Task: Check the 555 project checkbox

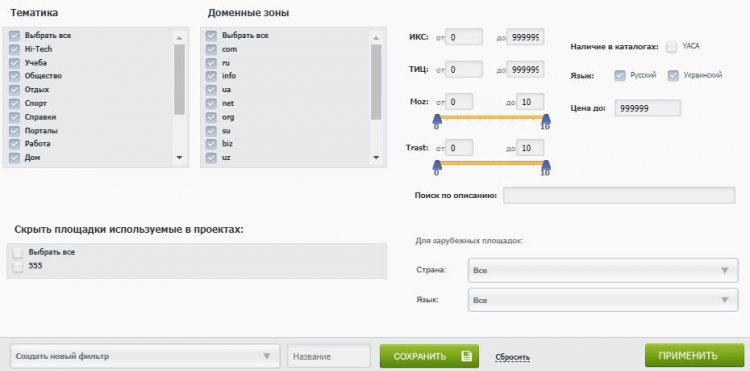Action: [x=18, y=266]
